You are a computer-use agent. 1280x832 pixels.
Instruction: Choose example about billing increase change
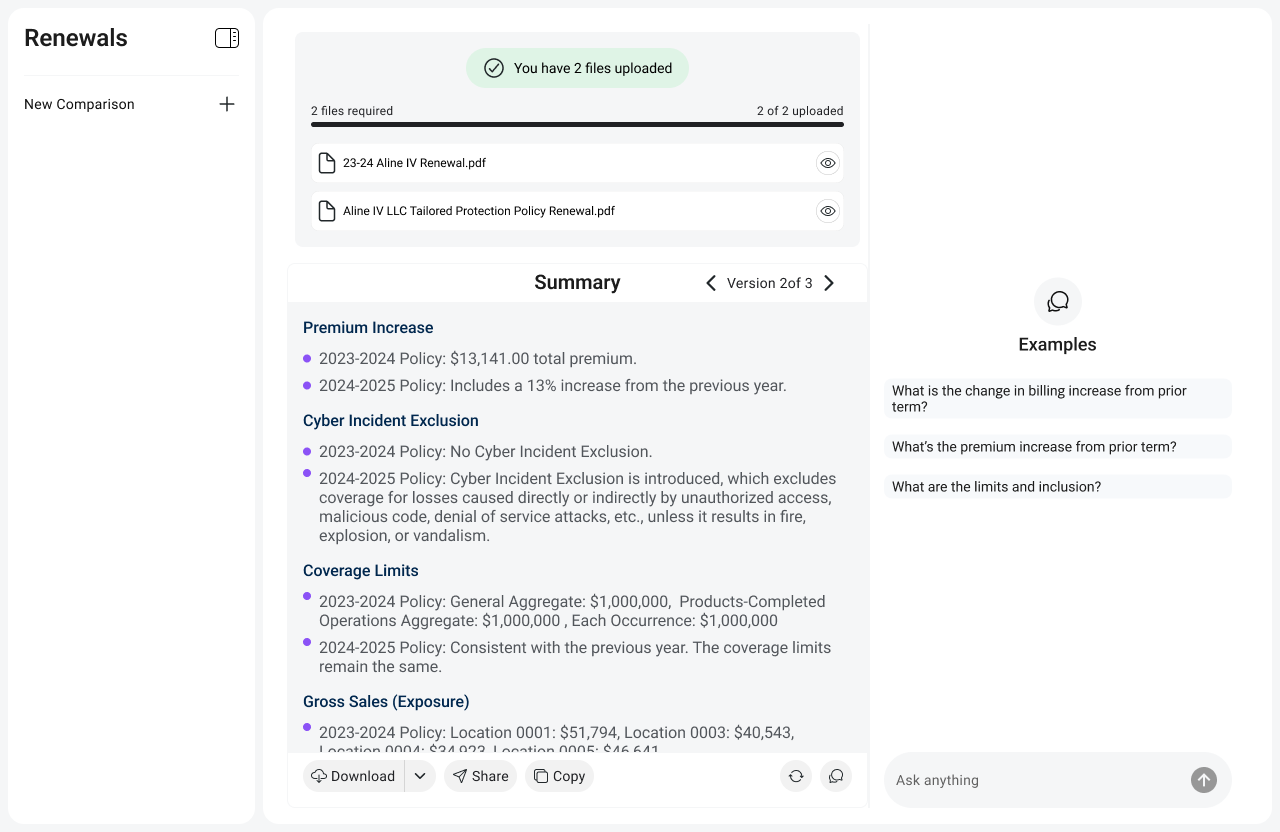[x=1058, y=399]
